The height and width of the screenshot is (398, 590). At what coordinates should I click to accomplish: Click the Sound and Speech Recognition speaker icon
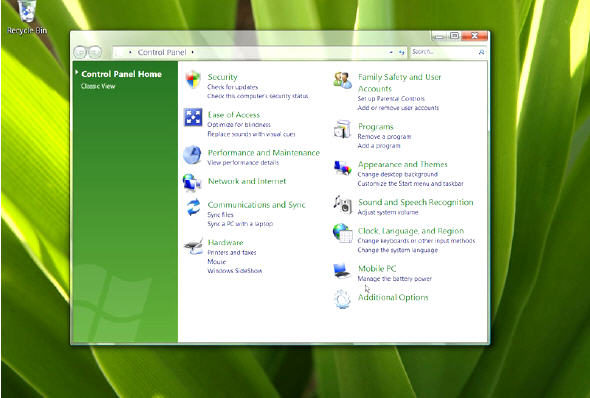tap(343, 204)
